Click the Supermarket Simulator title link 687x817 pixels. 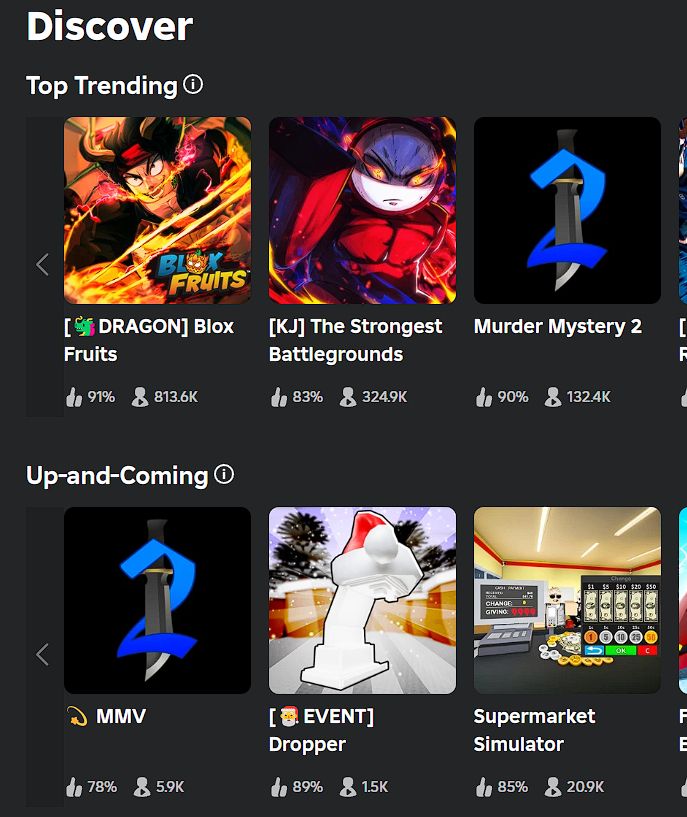(x=534, y=730)
